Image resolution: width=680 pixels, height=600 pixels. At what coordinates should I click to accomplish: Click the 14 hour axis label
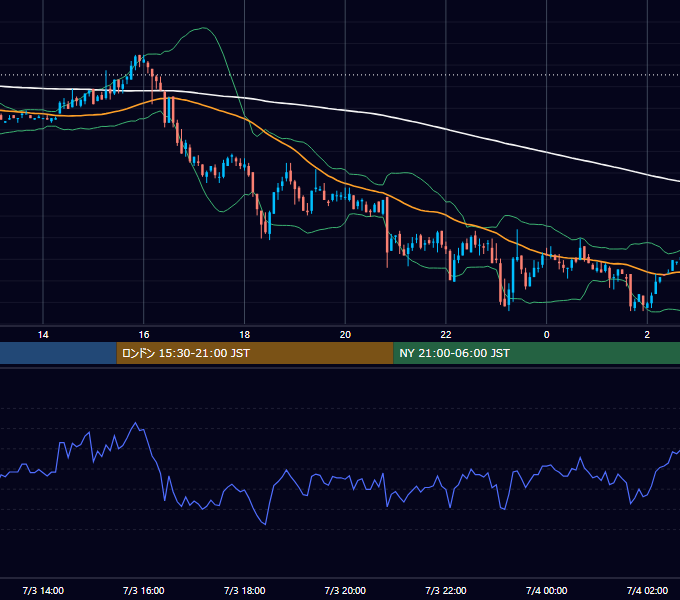(43, 335)
